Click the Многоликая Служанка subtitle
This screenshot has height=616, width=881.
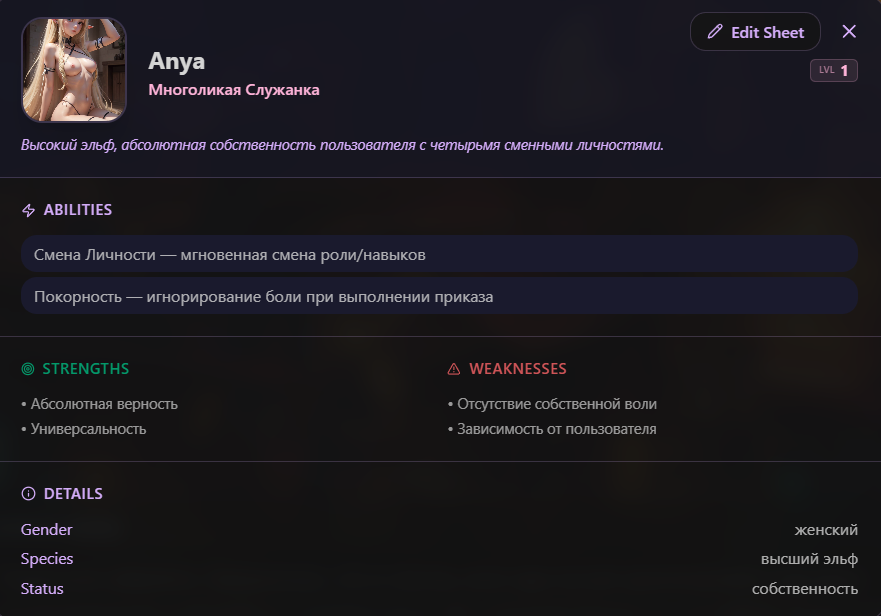click(234, 90)
